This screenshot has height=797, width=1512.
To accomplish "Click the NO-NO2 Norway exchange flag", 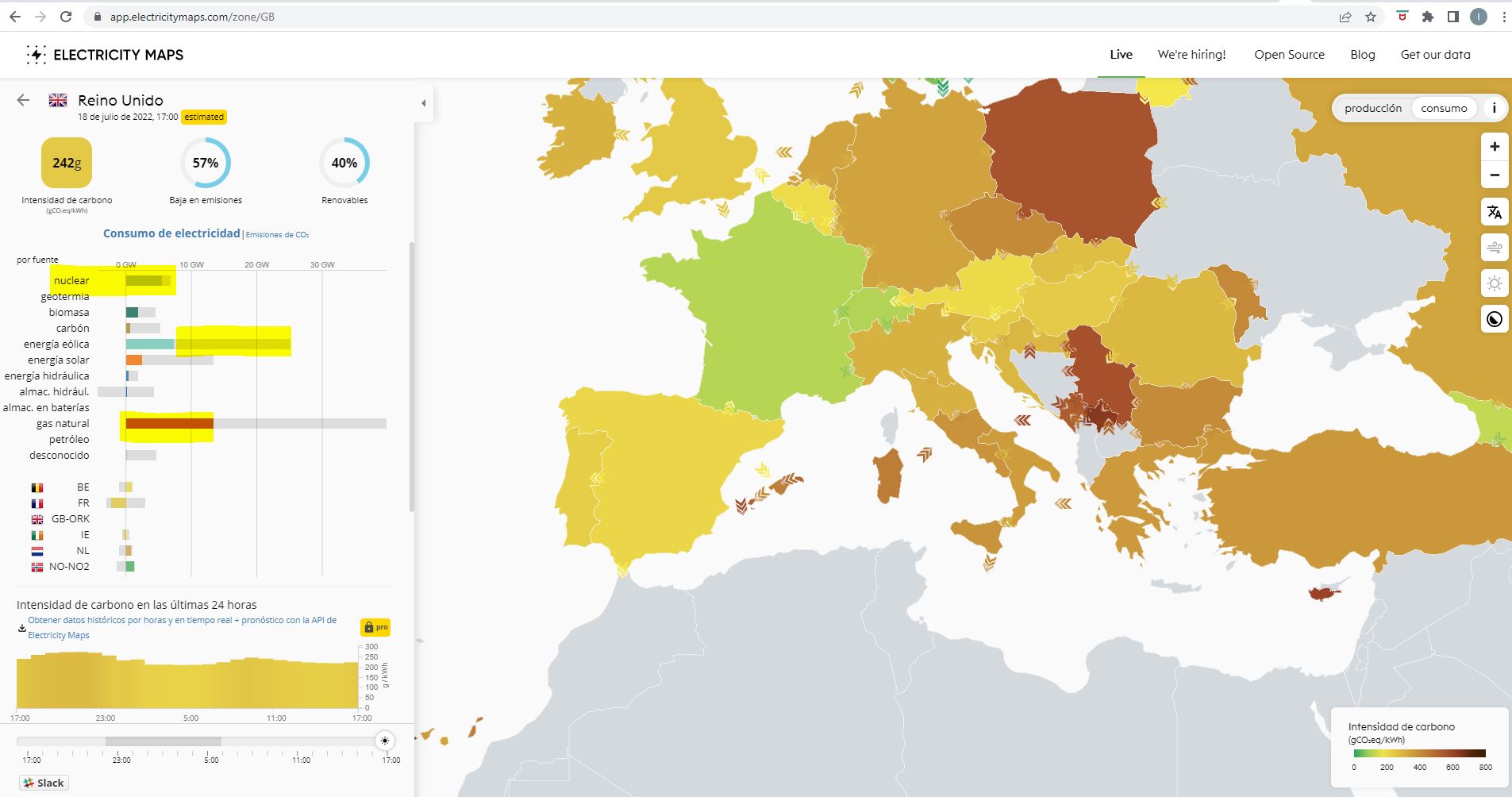I will [37, 567].
